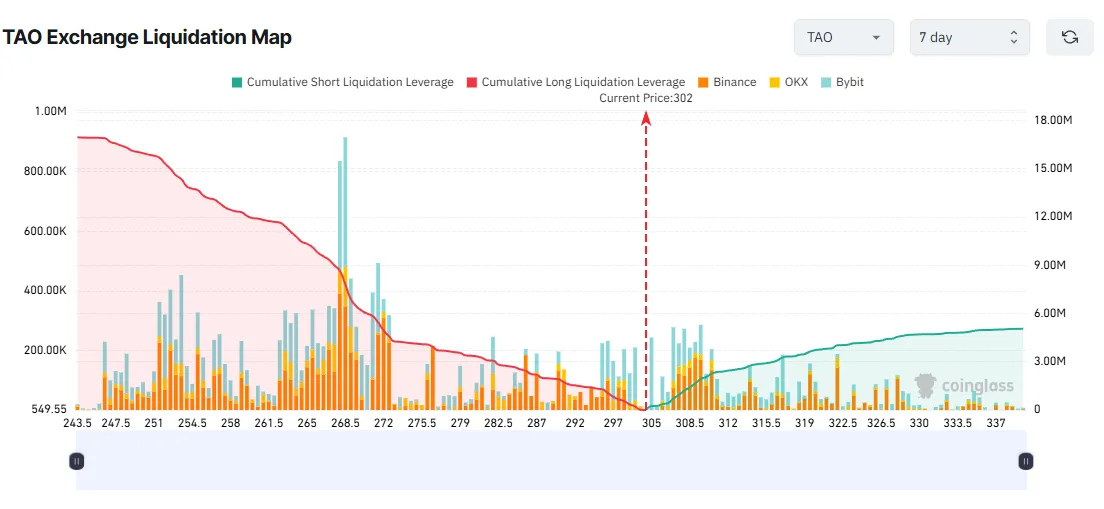Toggle the Binance legend series

727,82
